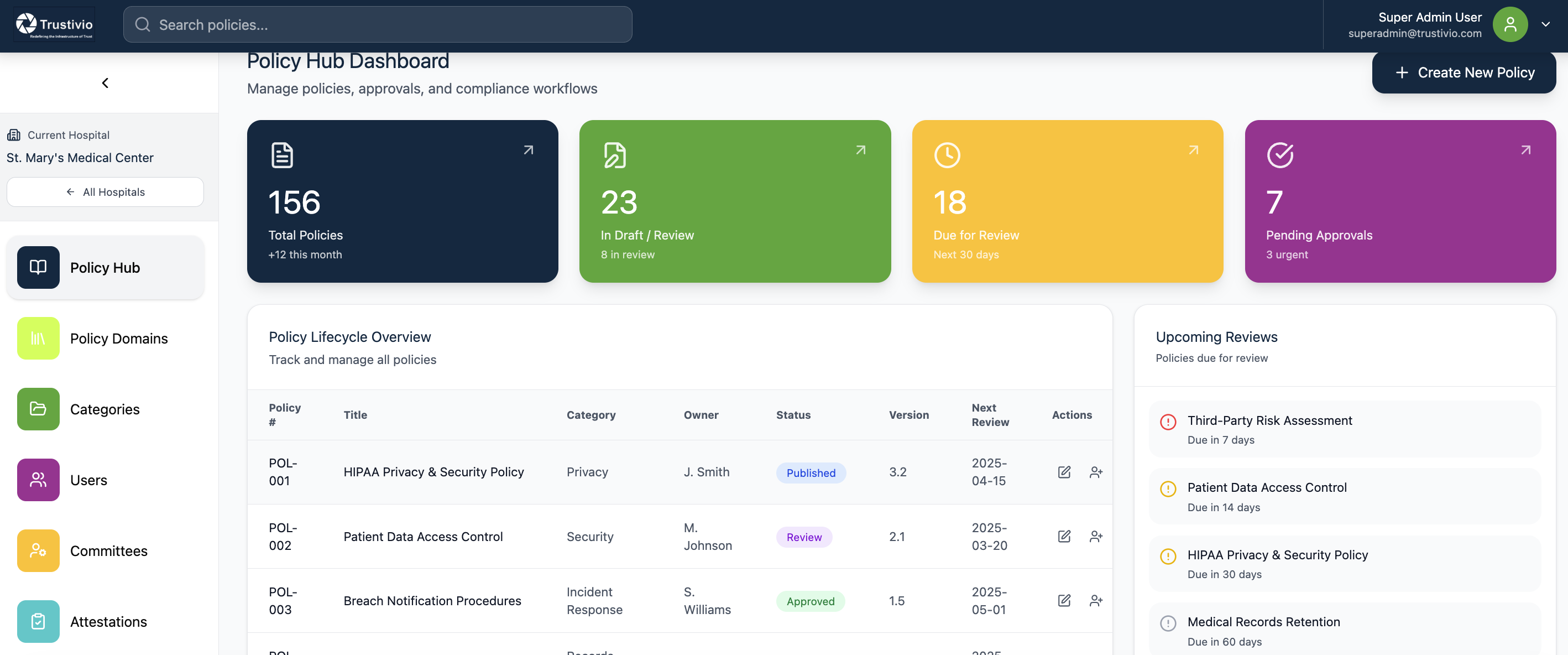Click the Trustivio logo
This screenshot has width=1568, height=655.
point(55,25)
